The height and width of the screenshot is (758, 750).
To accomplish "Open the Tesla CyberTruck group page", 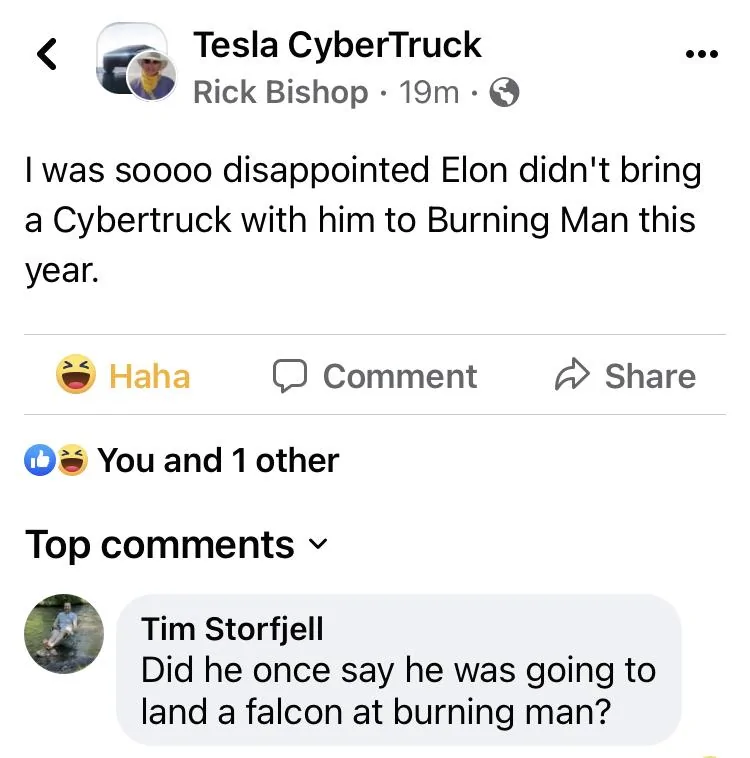I will click(x=337, y=45).
